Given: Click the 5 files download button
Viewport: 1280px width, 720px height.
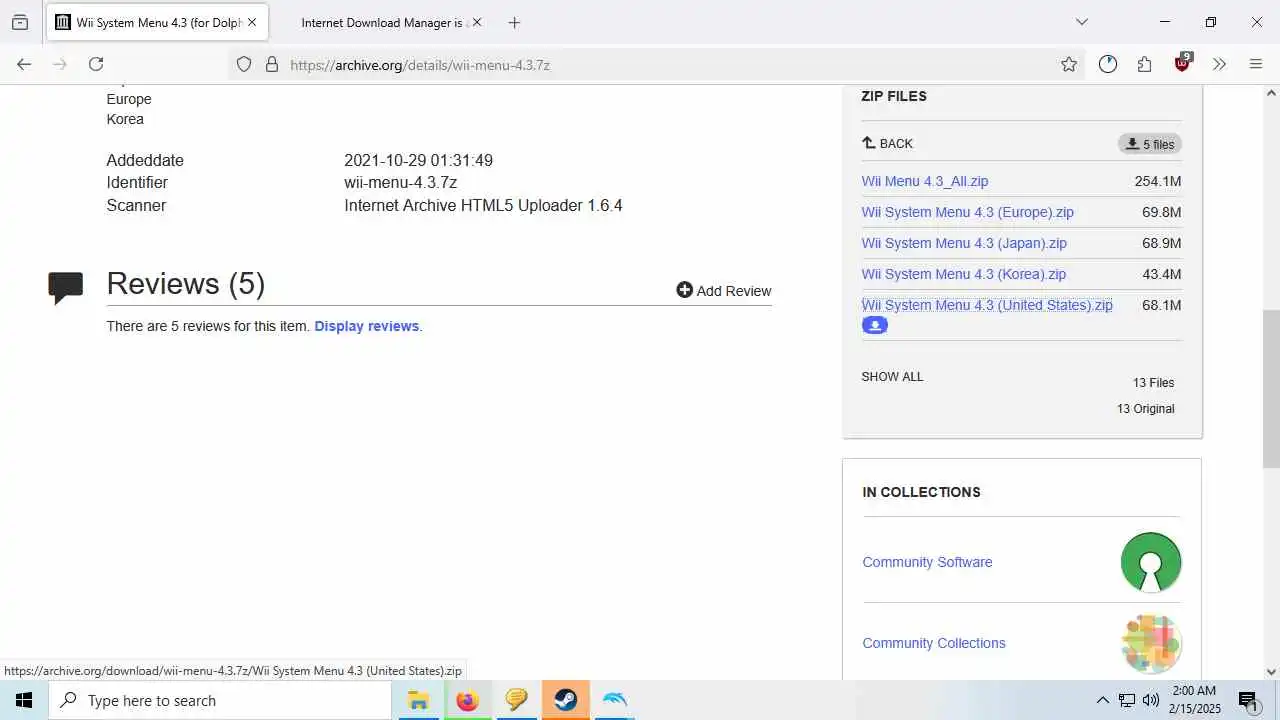Looking at the screenshot, I should coord(1150,144).
